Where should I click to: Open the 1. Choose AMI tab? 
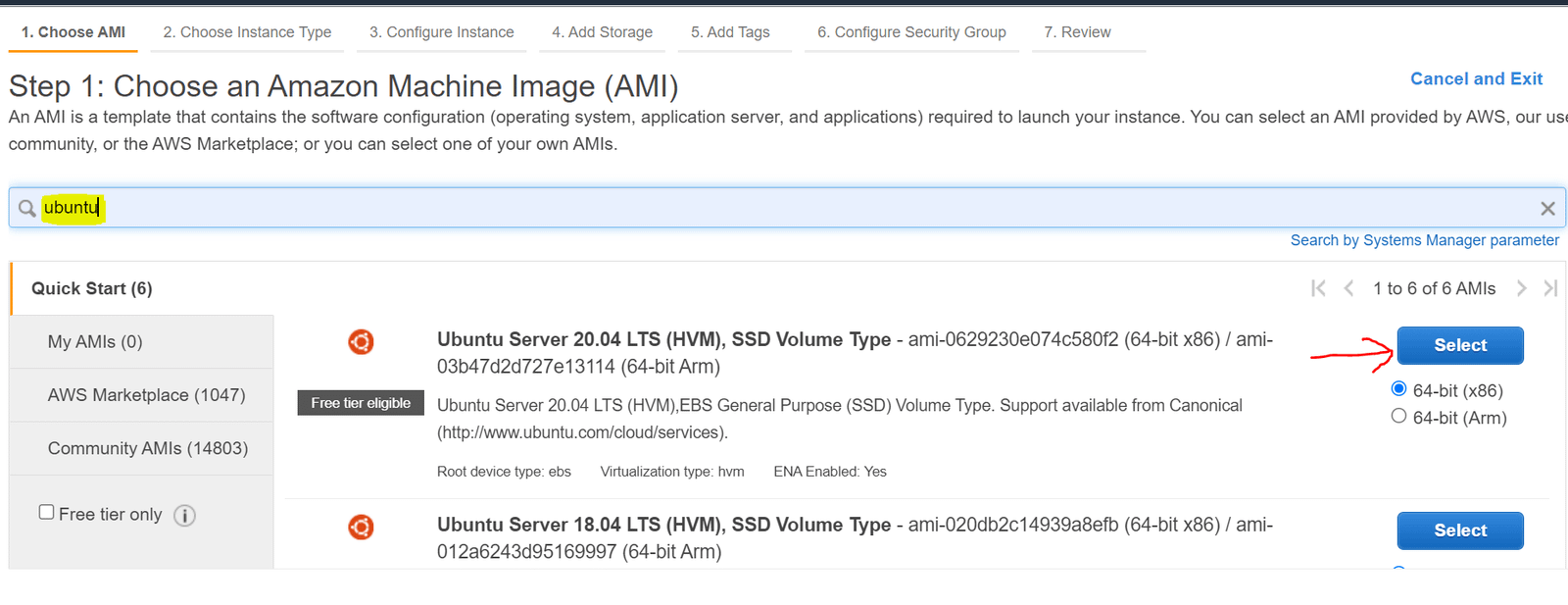click(73, 32)
